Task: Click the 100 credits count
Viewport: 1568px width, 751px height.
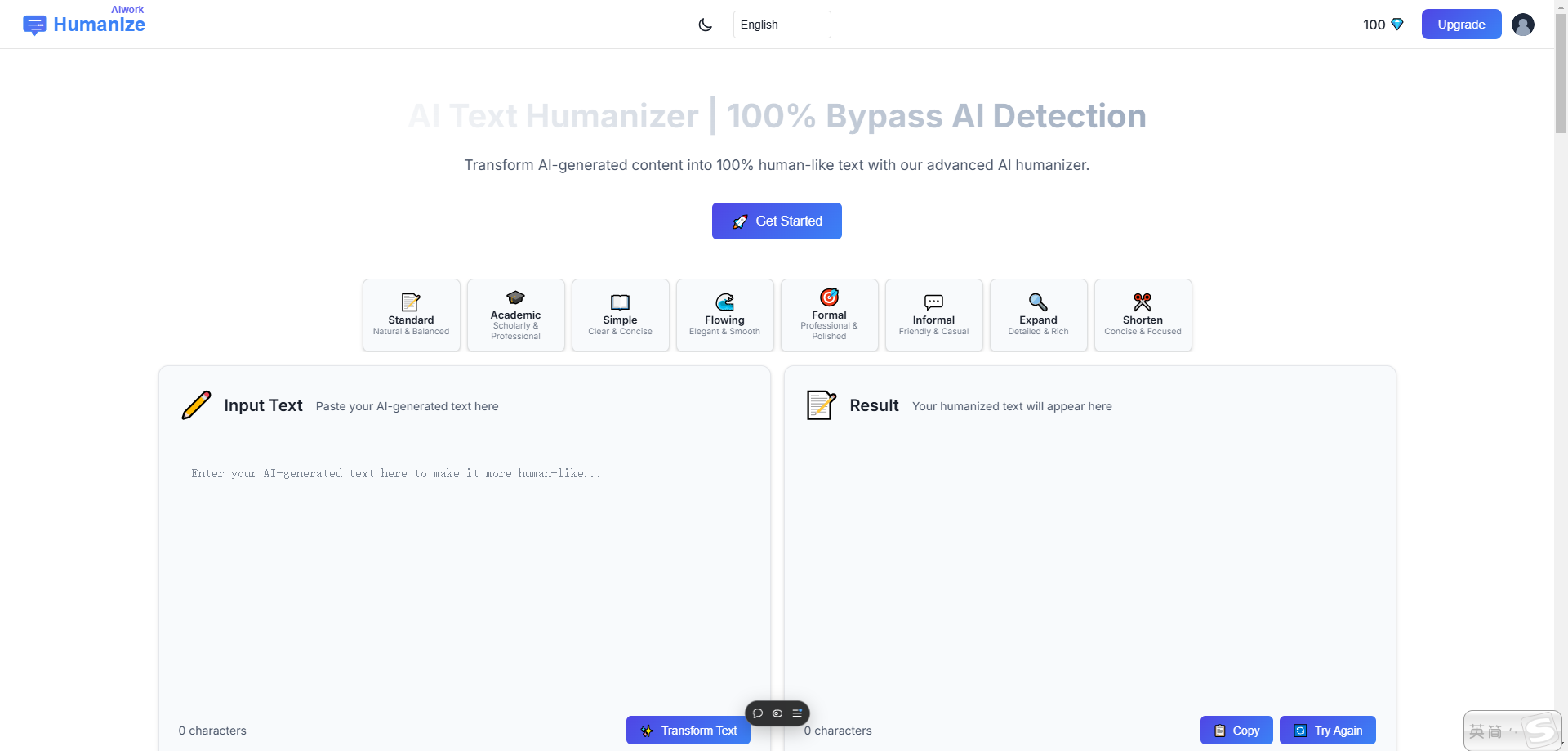Action: point(1374,25)
